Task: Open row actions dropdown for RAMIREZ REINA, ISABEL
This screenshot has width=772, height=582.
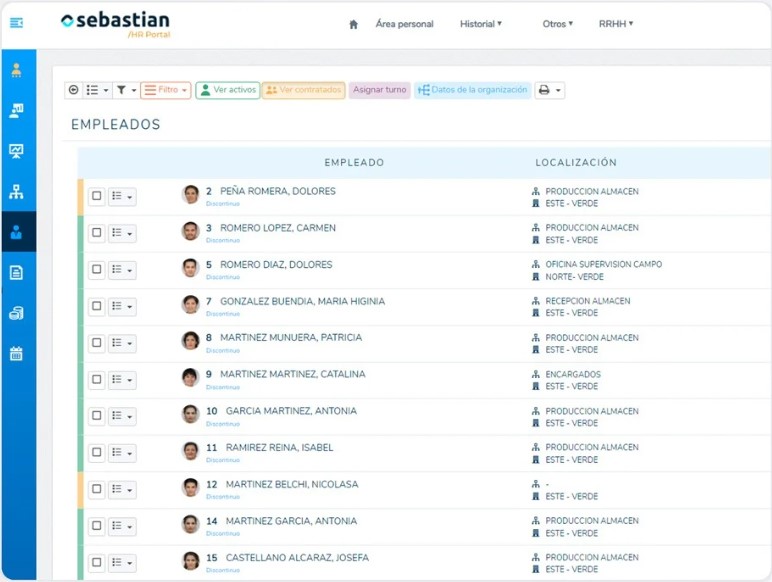Action: tap(122, 452)
